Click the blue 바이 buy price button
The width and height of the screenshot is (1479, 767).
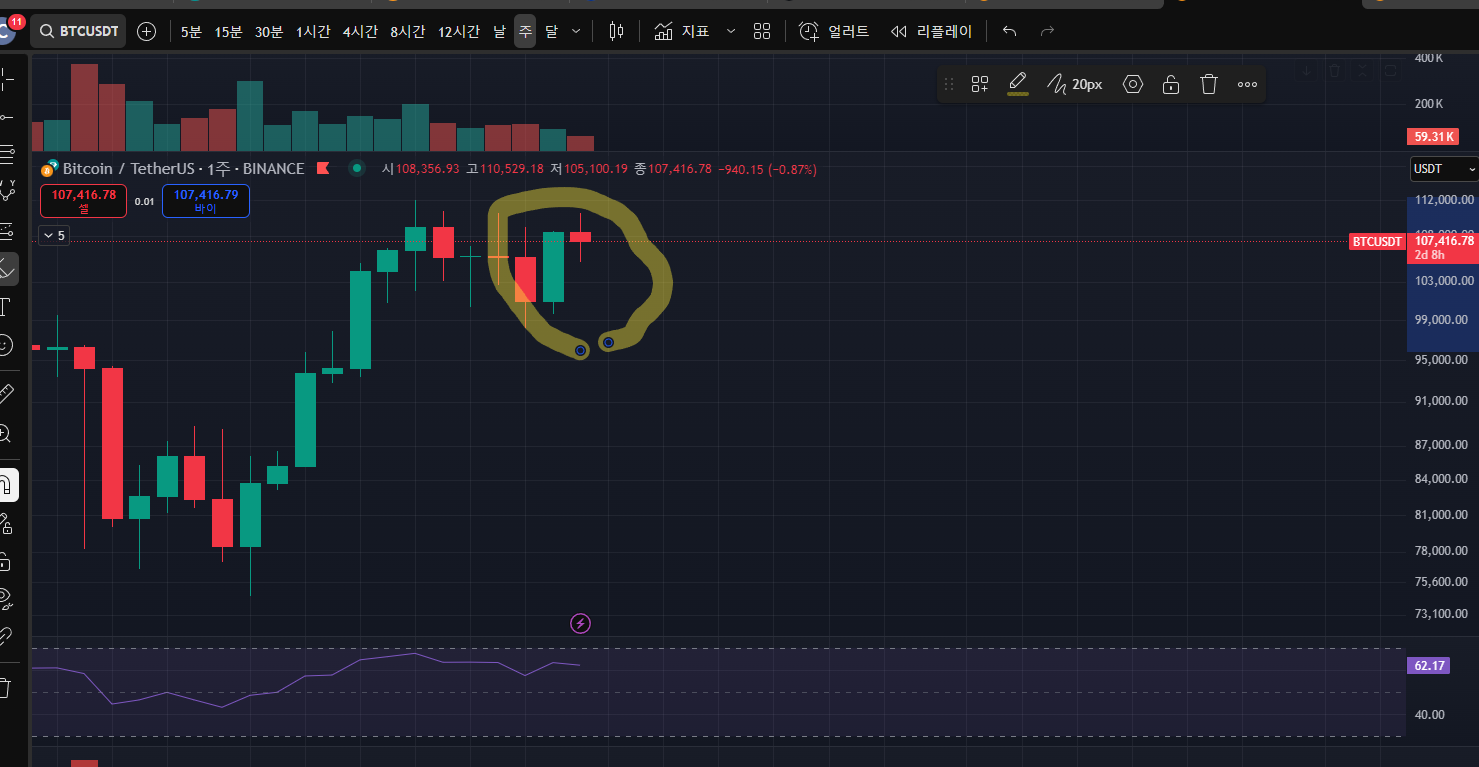205,201
